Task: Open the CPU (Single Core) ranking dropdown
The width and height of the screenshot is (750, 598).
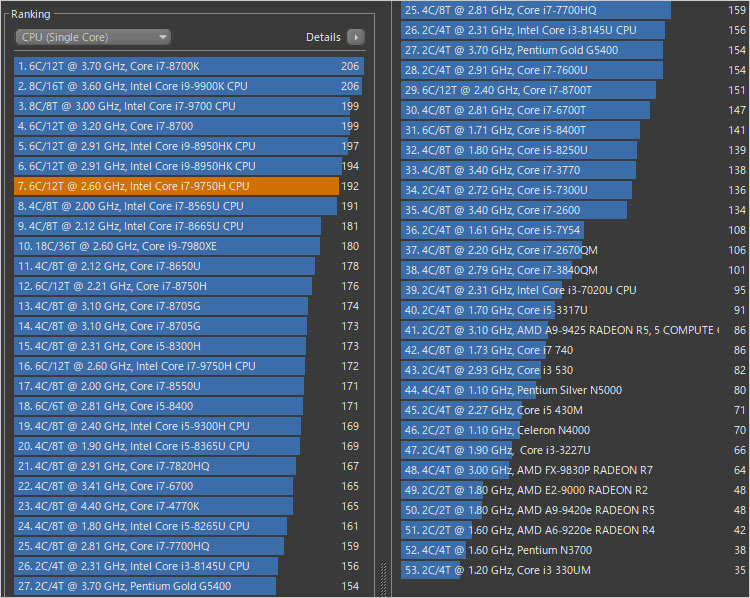Action: (93, 37)
